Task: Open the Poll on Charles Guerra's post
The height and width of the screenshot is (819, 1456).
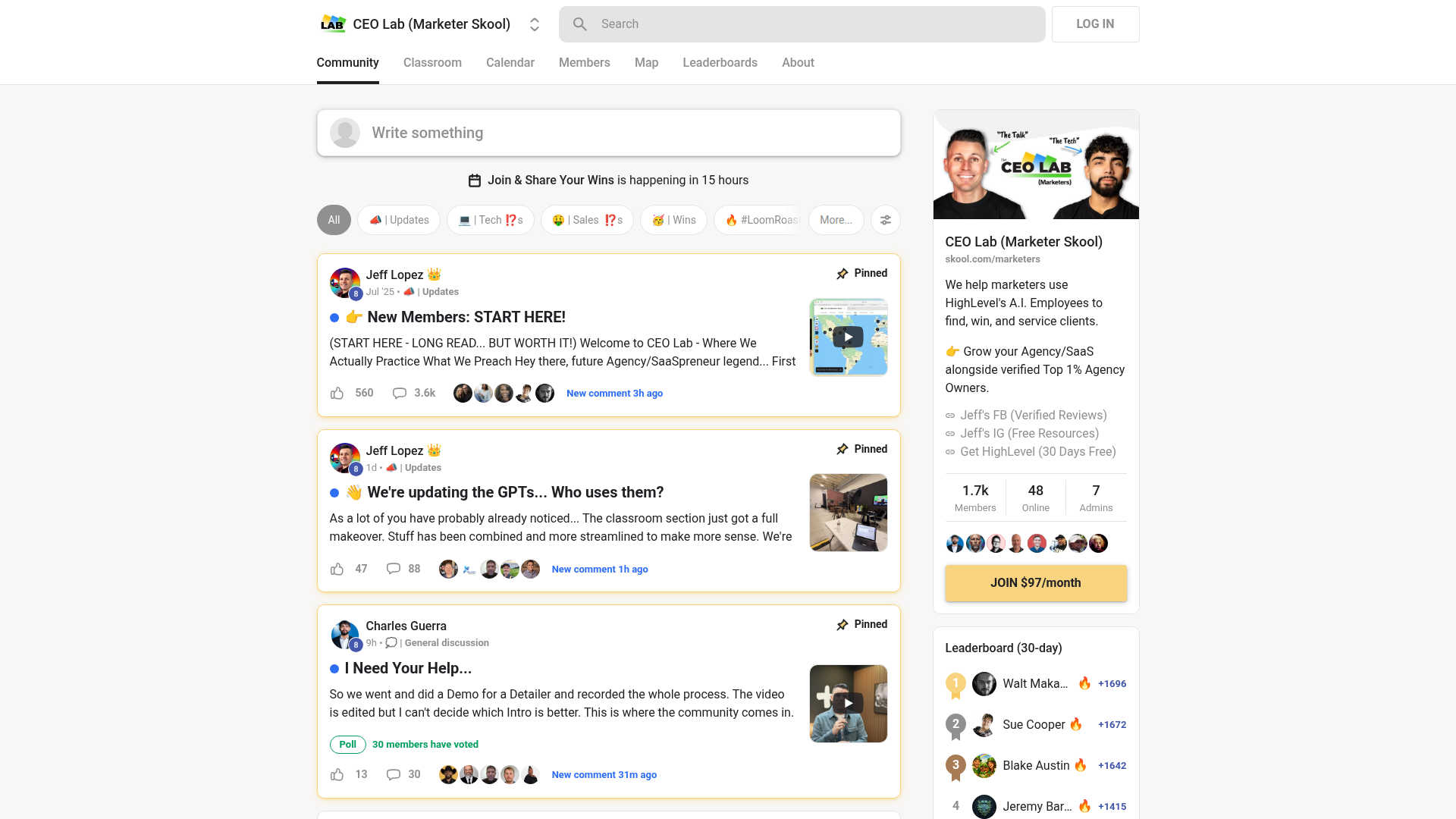Action: 347,744
